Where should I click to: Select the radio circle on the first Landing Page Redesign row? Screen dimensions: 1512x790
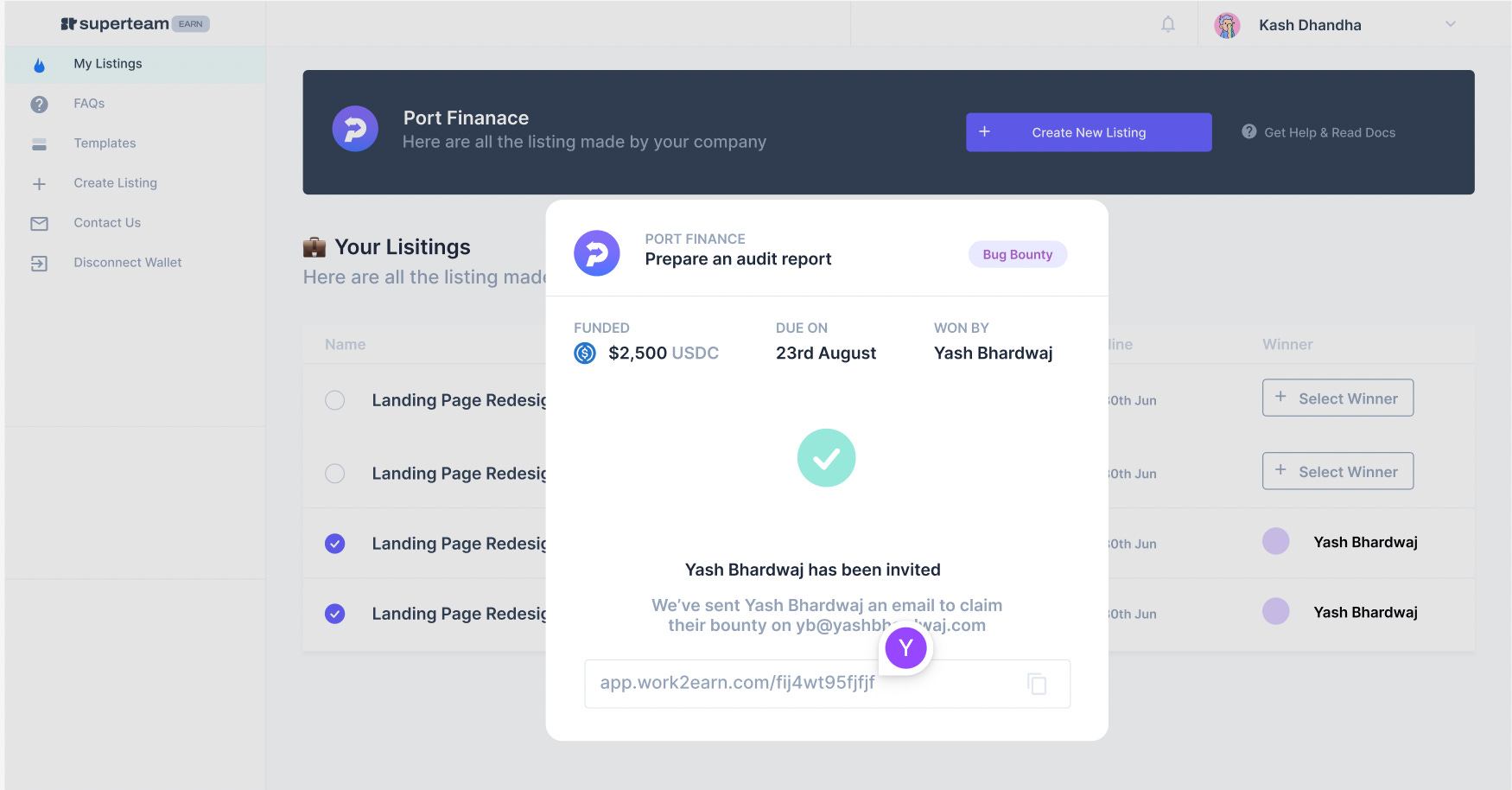[x=335, y=400]
